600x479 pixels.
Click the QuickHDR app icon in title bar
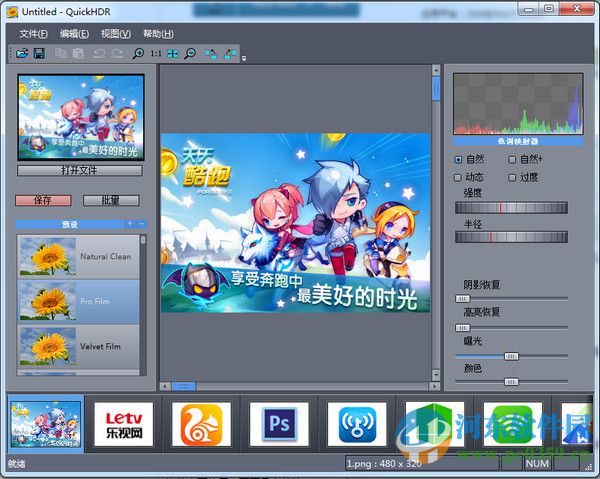tap(12, 12)
